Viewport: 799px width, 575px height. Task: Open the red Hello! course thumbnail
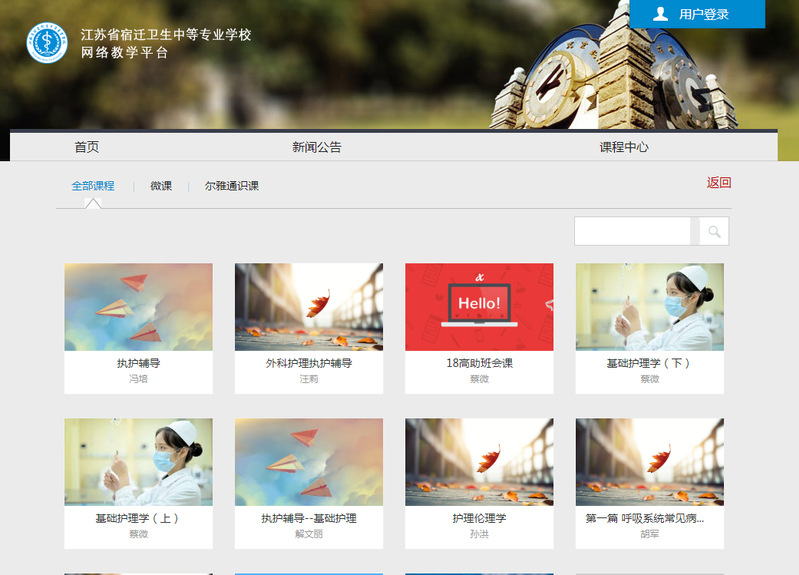(479, 307)
